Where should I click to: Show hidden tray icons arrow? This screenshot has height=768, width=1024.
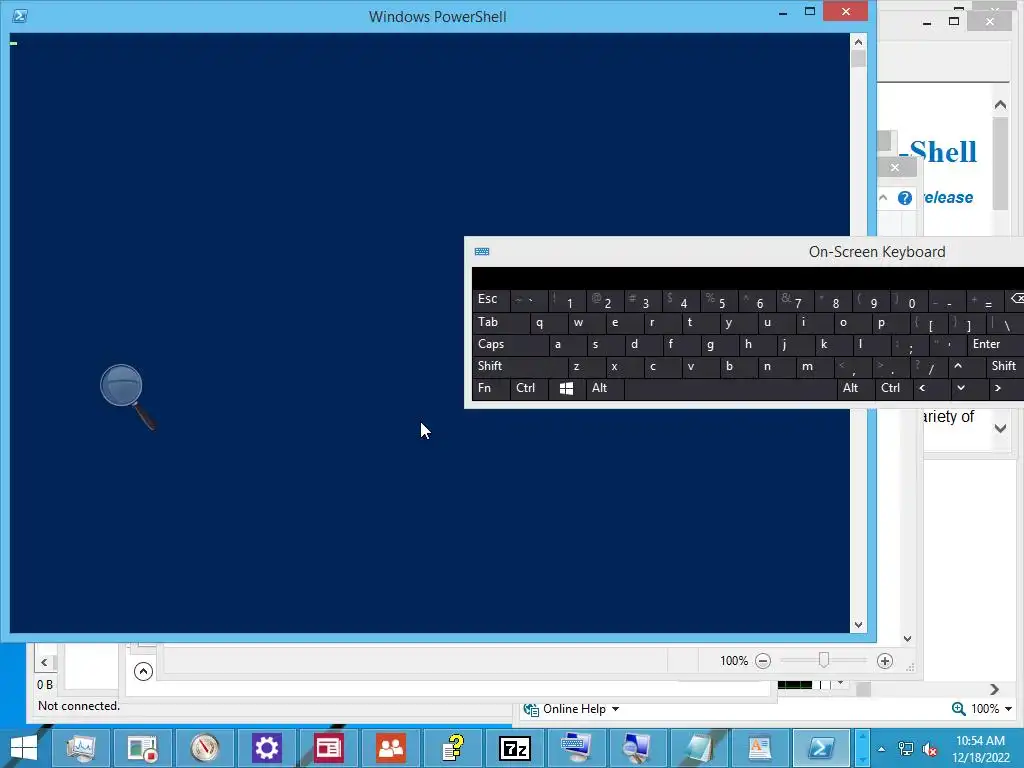(882, 749)
